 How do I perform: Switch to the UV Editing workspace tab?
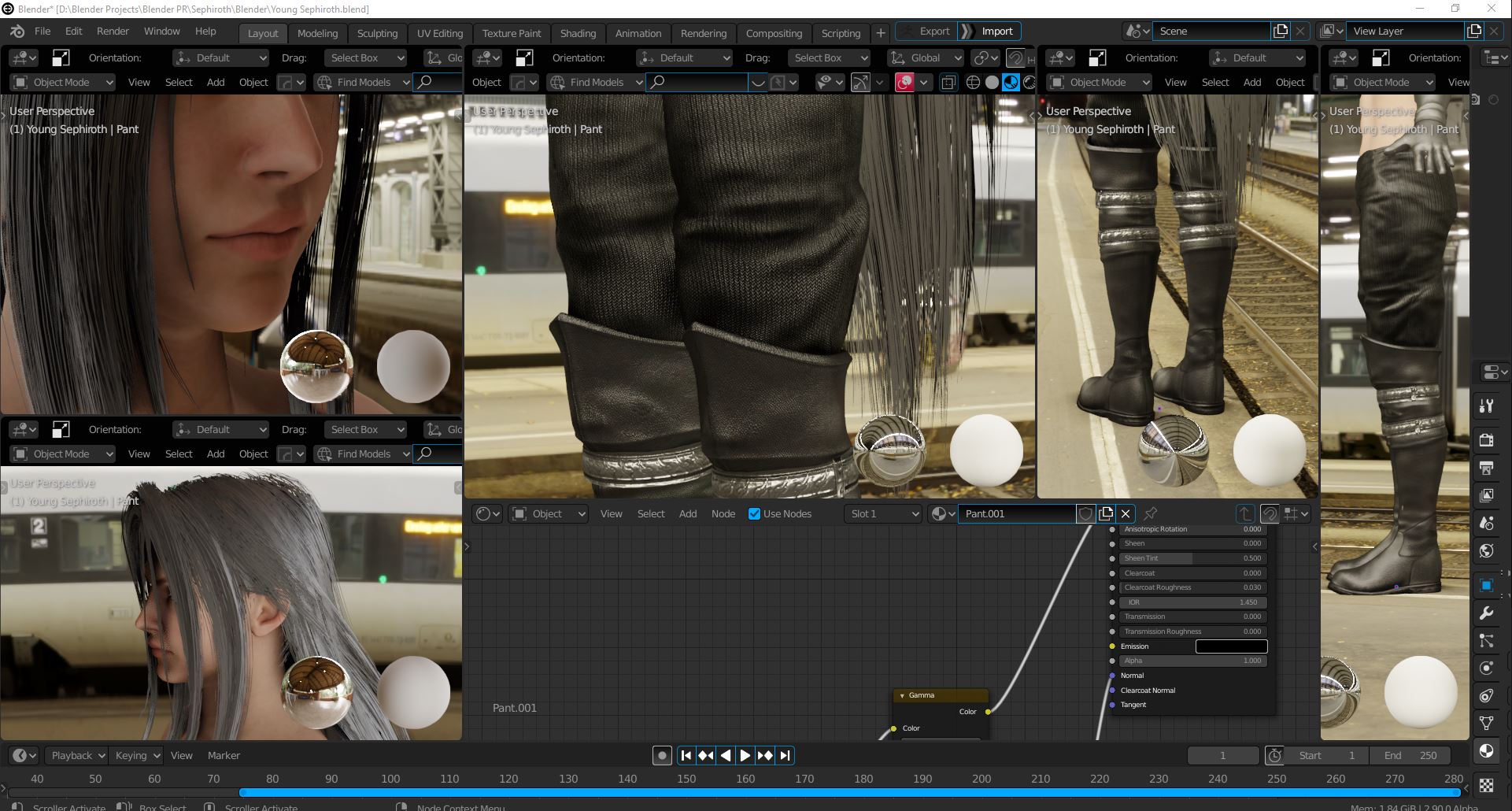click(x=440, y=33)
